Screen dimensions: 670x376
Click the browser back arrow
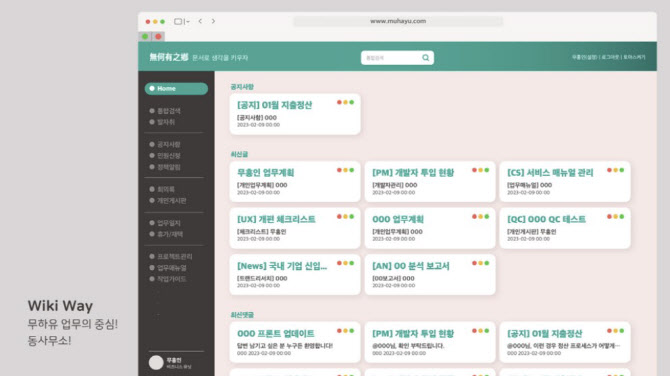(x=200, y=21)
